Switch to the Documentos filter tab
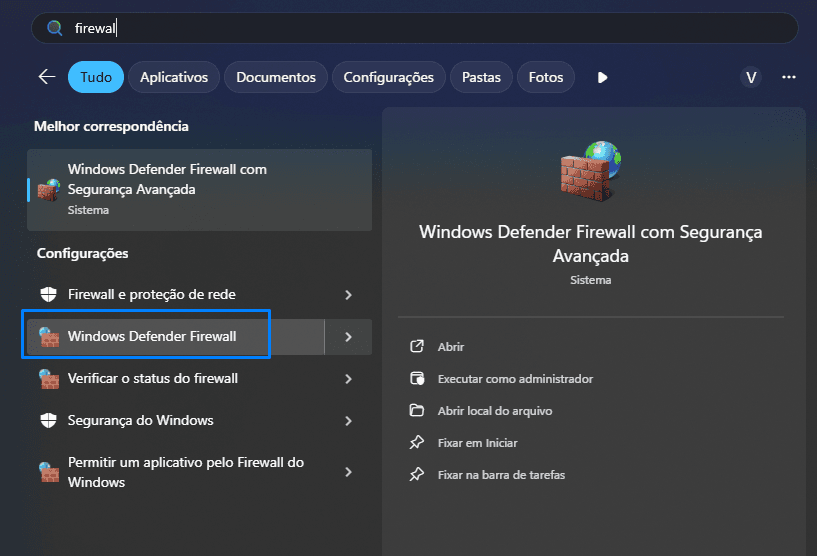The width and height of the screenshot is (817, 556). [x=276, y=77]
